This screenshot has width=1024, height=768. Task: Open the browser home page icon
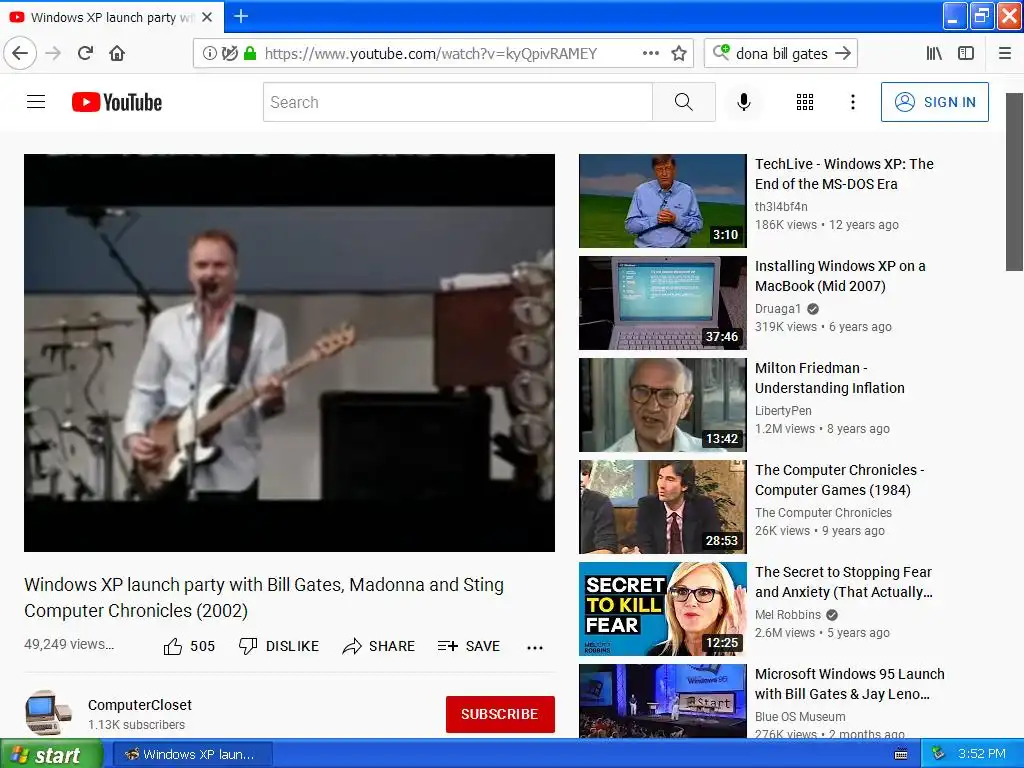point(117,53)
